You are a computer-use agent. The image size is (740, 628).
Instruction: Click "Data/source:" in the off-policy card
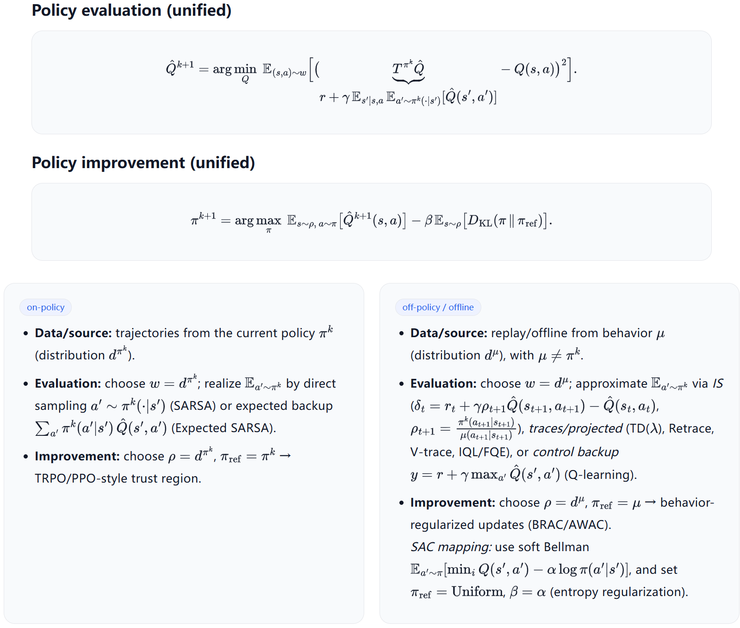click(x=448, y=333)
